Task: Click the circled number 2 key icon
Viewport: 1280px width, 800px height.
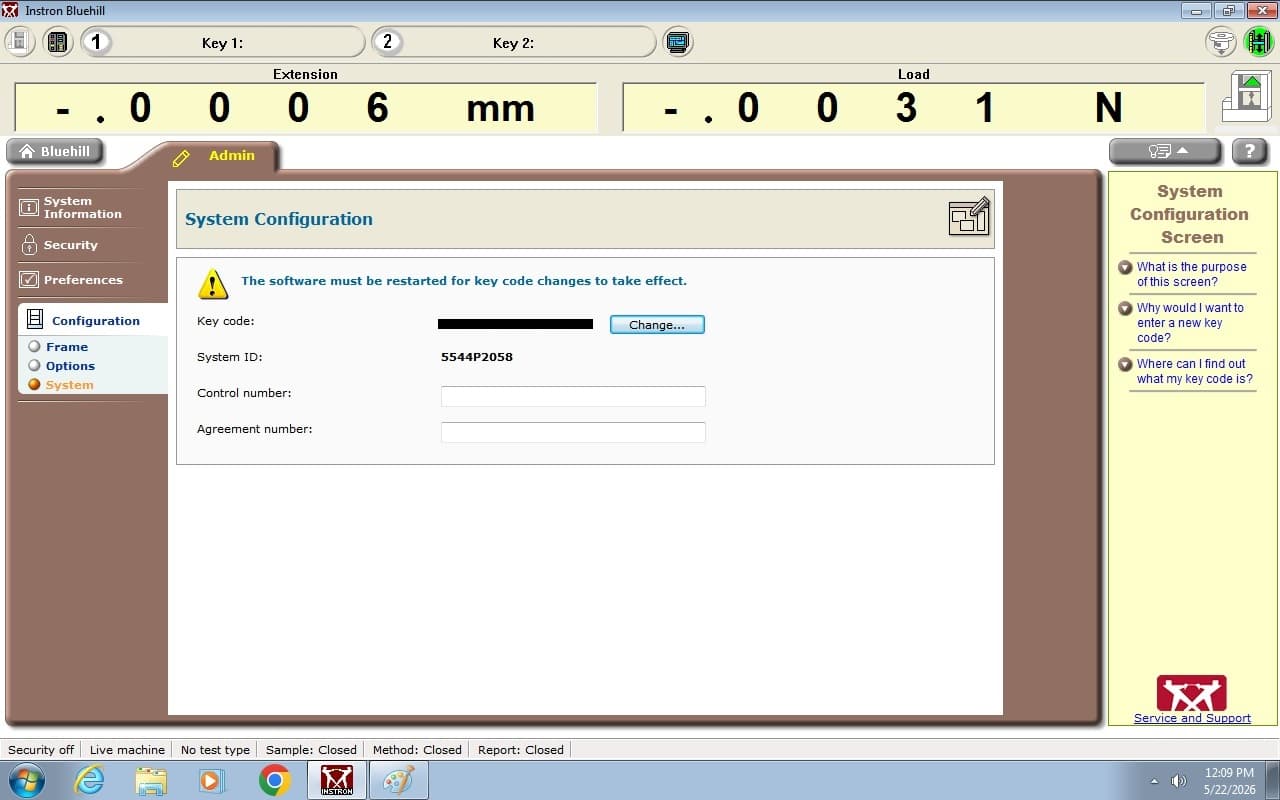Action: point(387,42)
